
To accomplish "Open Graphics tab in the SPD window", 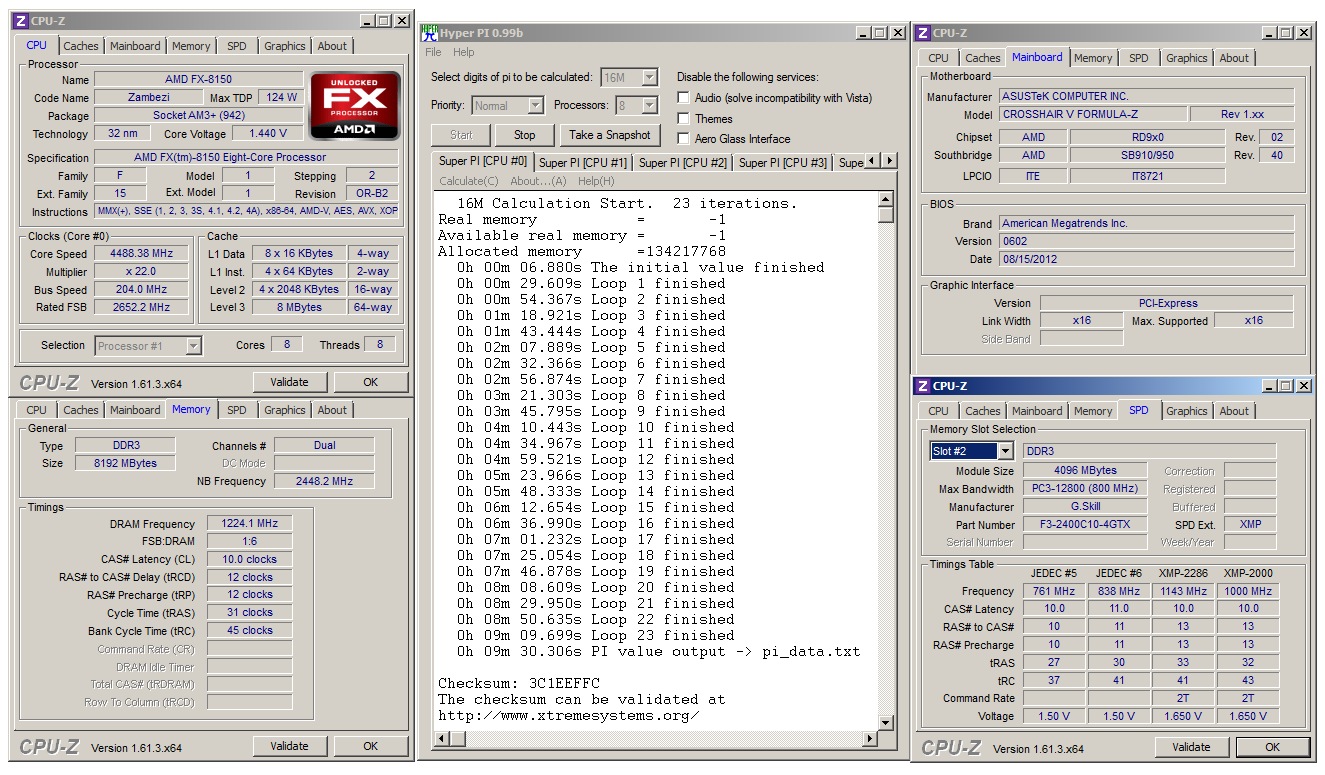I will point(1187,411).
